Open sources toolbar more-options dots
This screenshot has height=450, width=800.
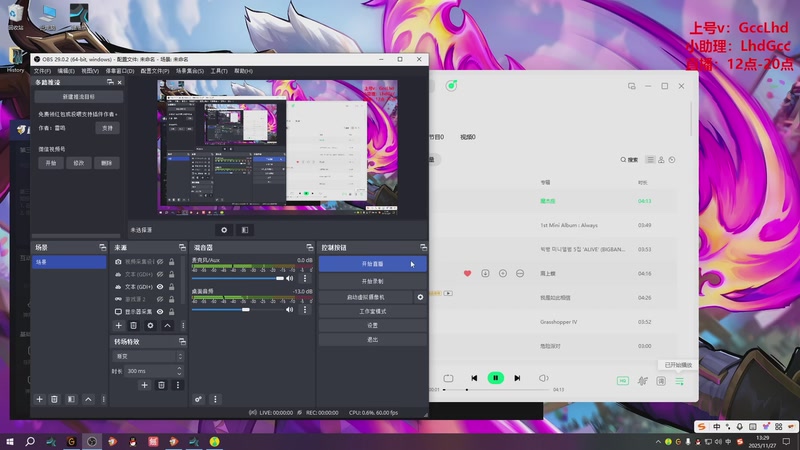click(x=183, y=326)
